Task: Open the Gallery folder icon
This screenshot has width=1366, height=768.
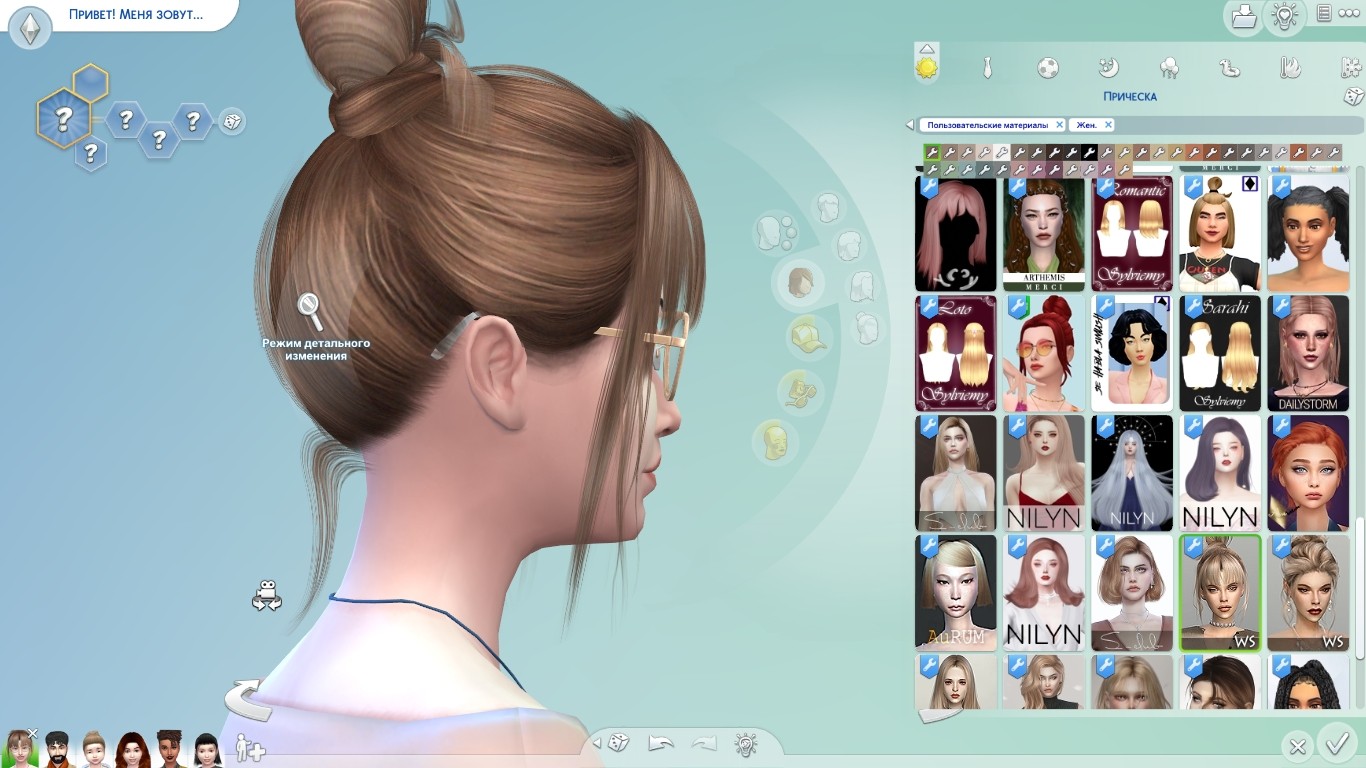Action: click(1243, 16)
